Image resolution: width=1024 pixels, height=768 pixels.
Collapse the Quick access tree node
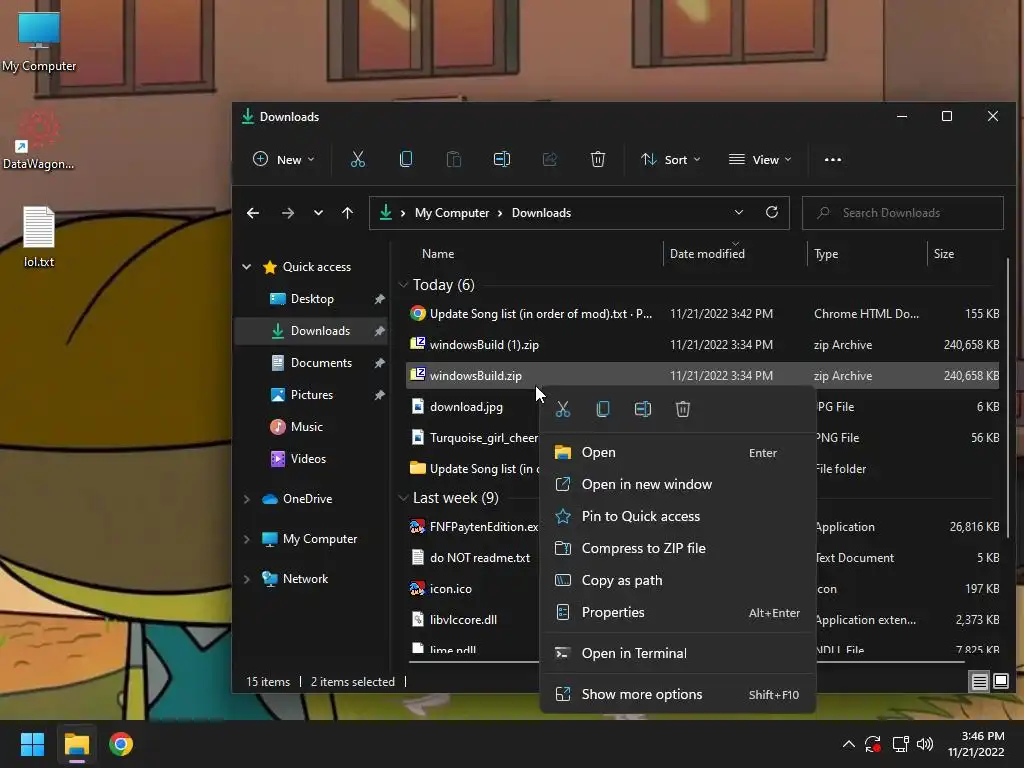pyautogui.click(x=247, y=266)
